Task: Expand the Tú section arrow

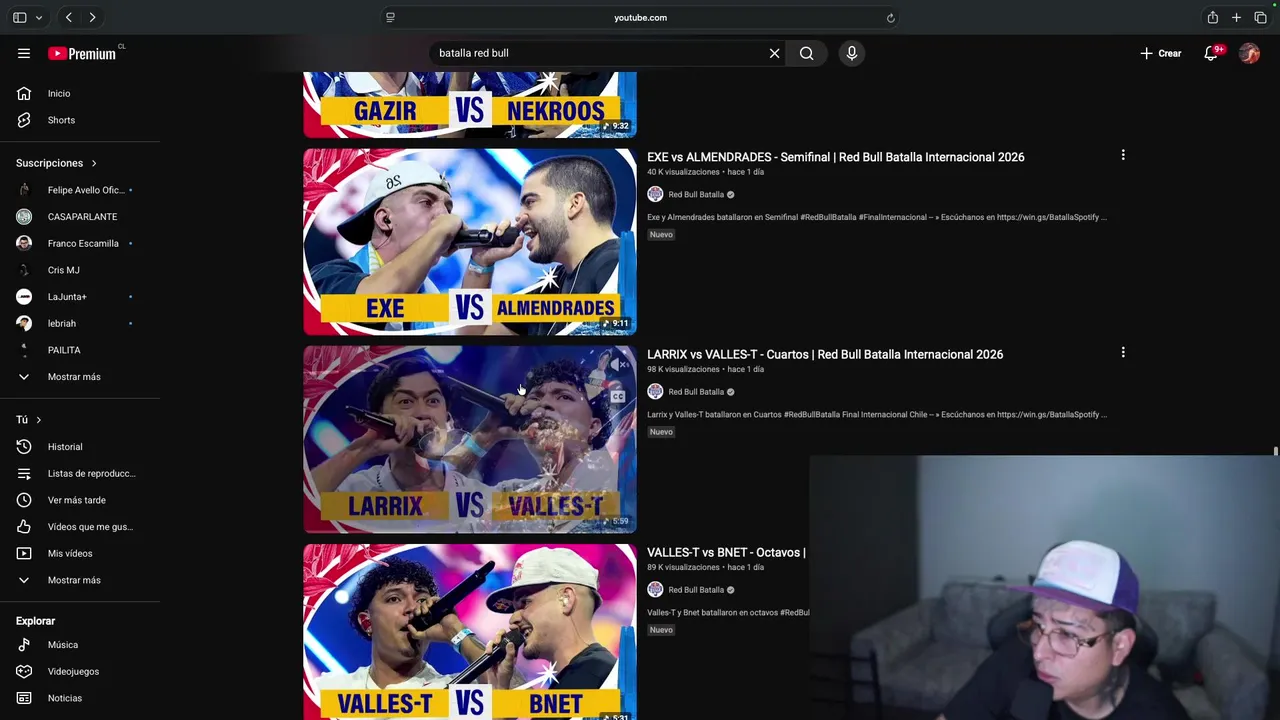Action: pos(38,420)
